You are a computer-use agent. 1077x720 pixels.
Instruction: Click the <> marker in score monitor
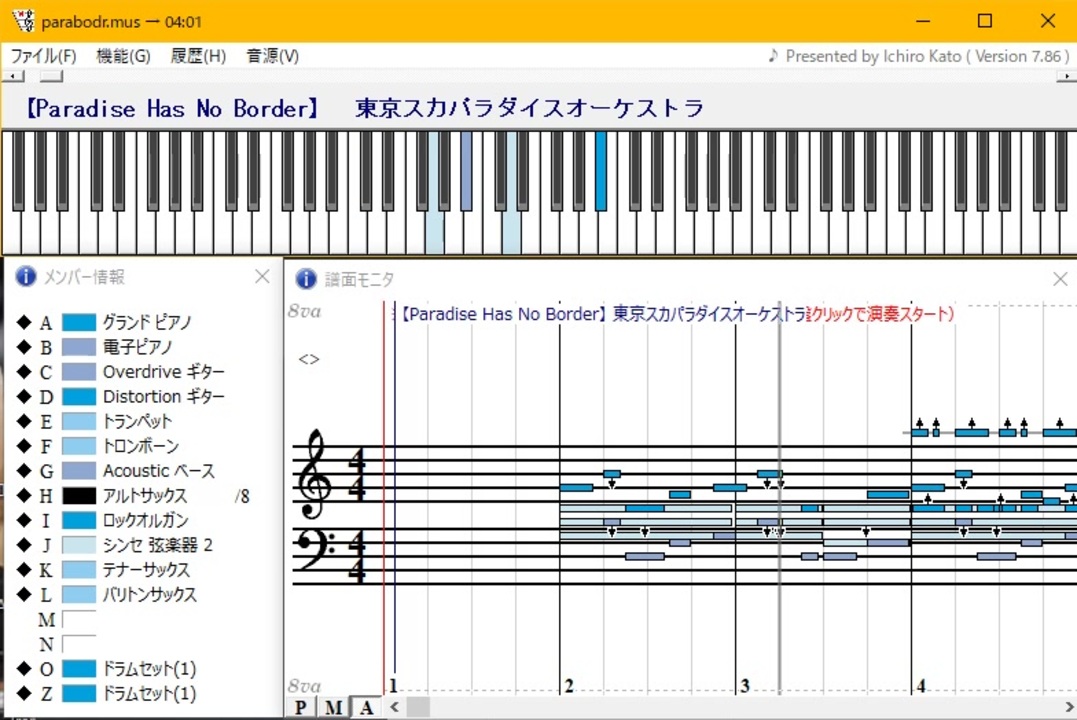(x=309, y=359)
